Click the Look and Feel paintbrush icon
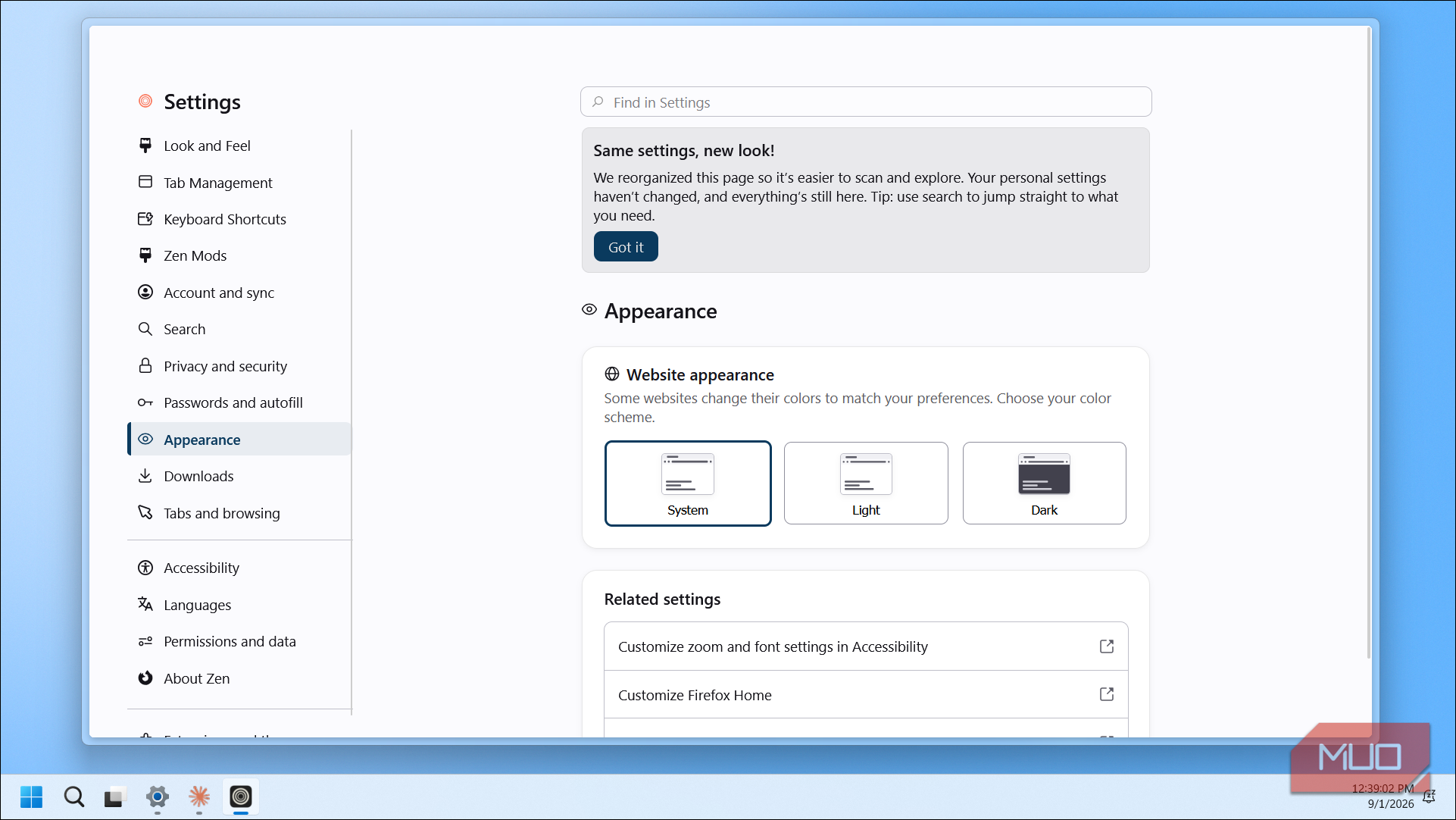This screenshot has height=820, width=1456. (x=145, y=146)
